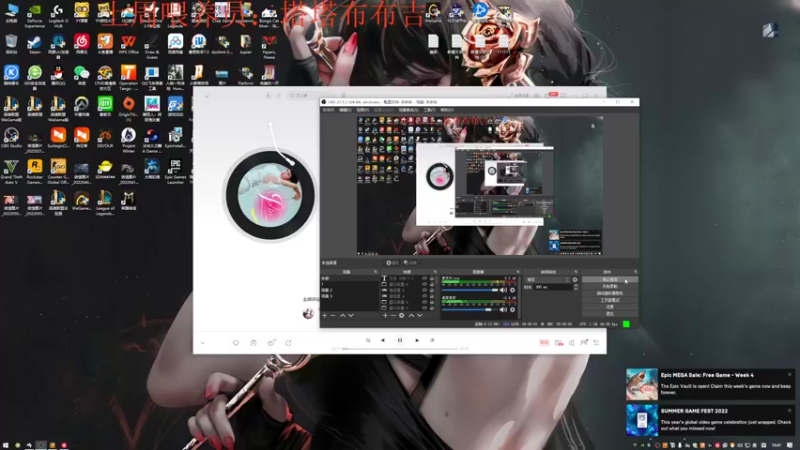Collapse player view with bottom-left chevron

(x=203, y=343)
